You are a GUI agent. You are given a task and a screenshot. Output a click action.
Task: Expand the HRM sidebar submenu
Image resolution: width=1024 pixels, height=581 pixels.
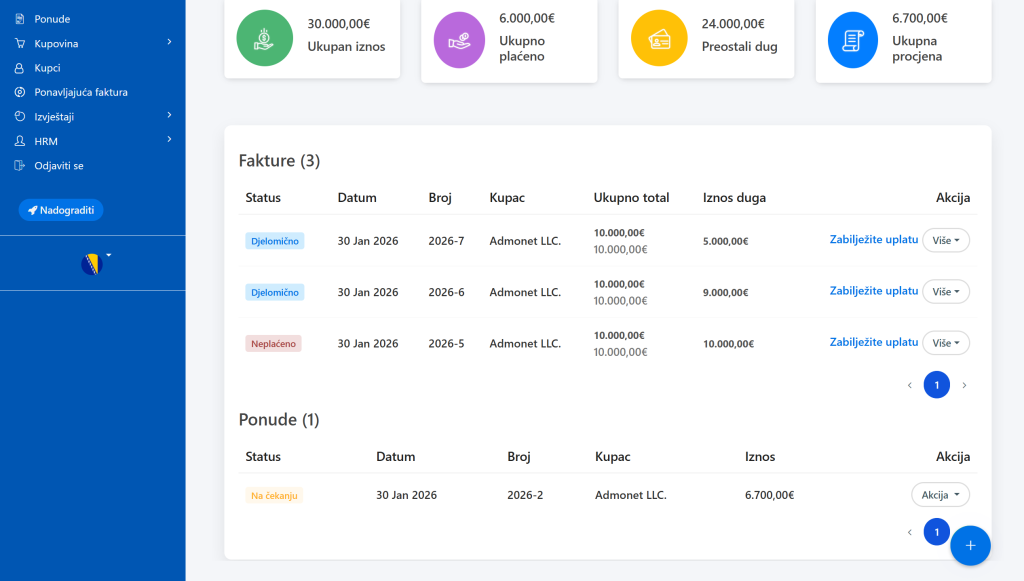(169, 140)
